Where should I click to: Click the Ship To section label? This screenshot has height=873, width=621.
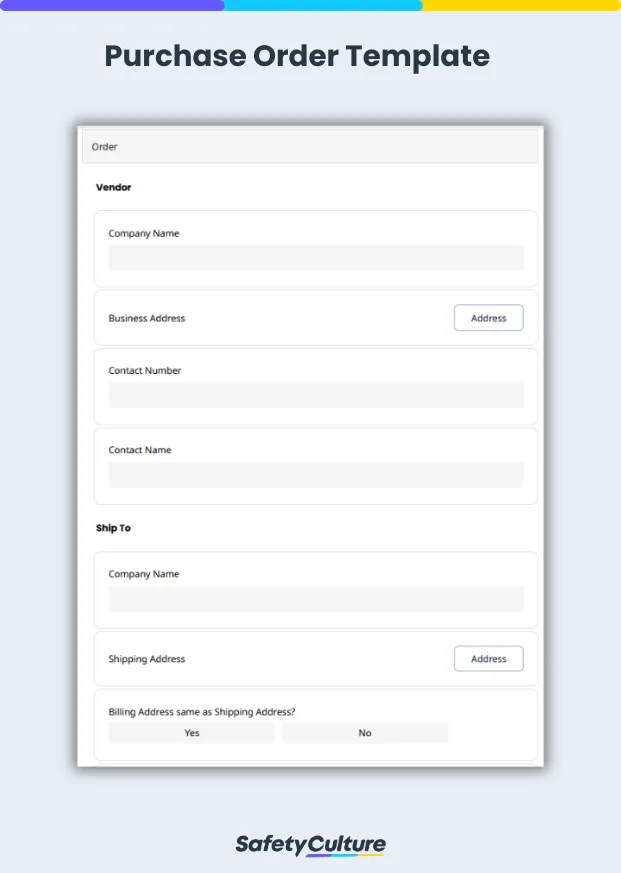pyautogui.click(x=112, y=528)
